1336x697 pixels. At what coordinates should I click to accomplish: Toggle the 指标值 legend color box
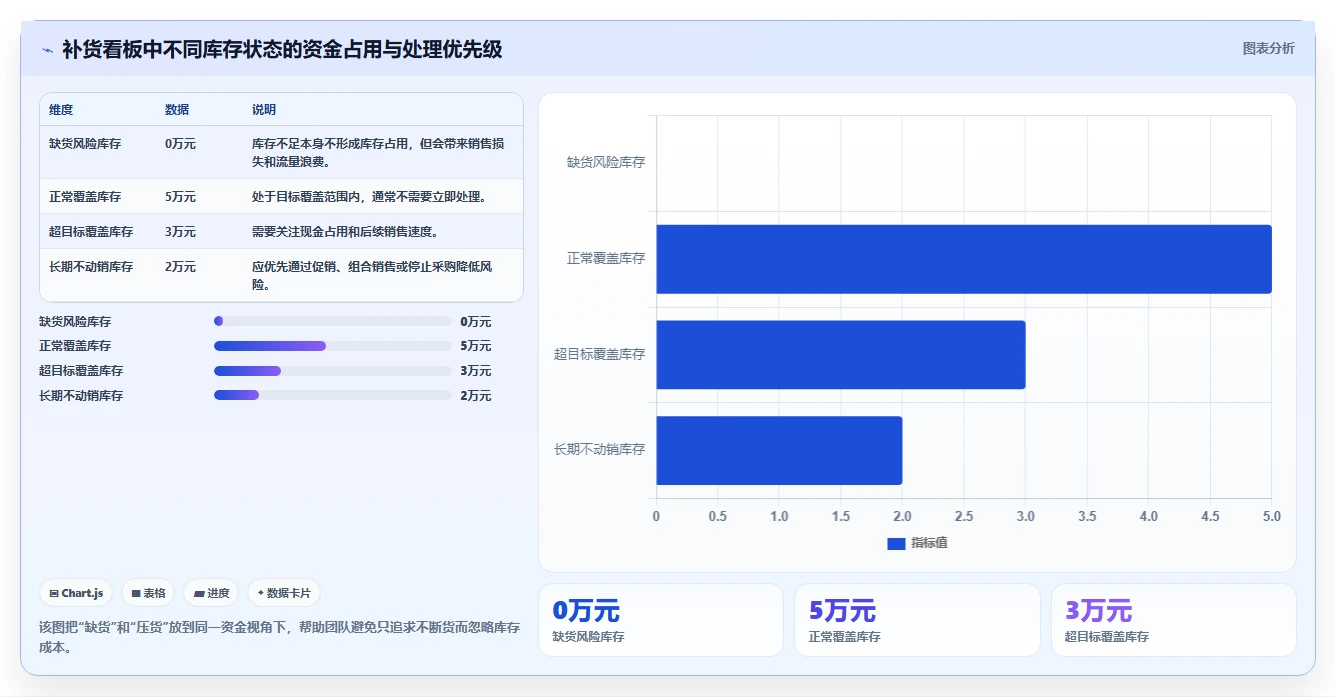coord(896,543)
